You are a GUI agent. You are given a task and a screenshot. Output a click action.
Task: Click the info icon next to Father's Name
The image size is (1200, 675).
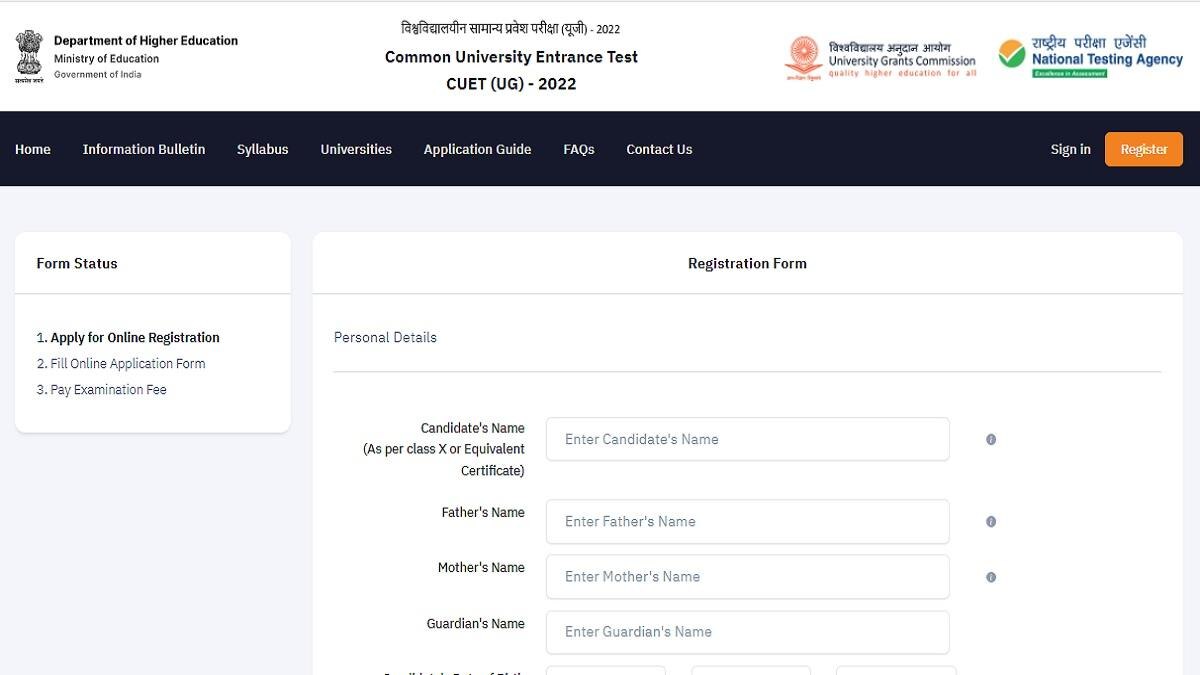pos(991,521)
